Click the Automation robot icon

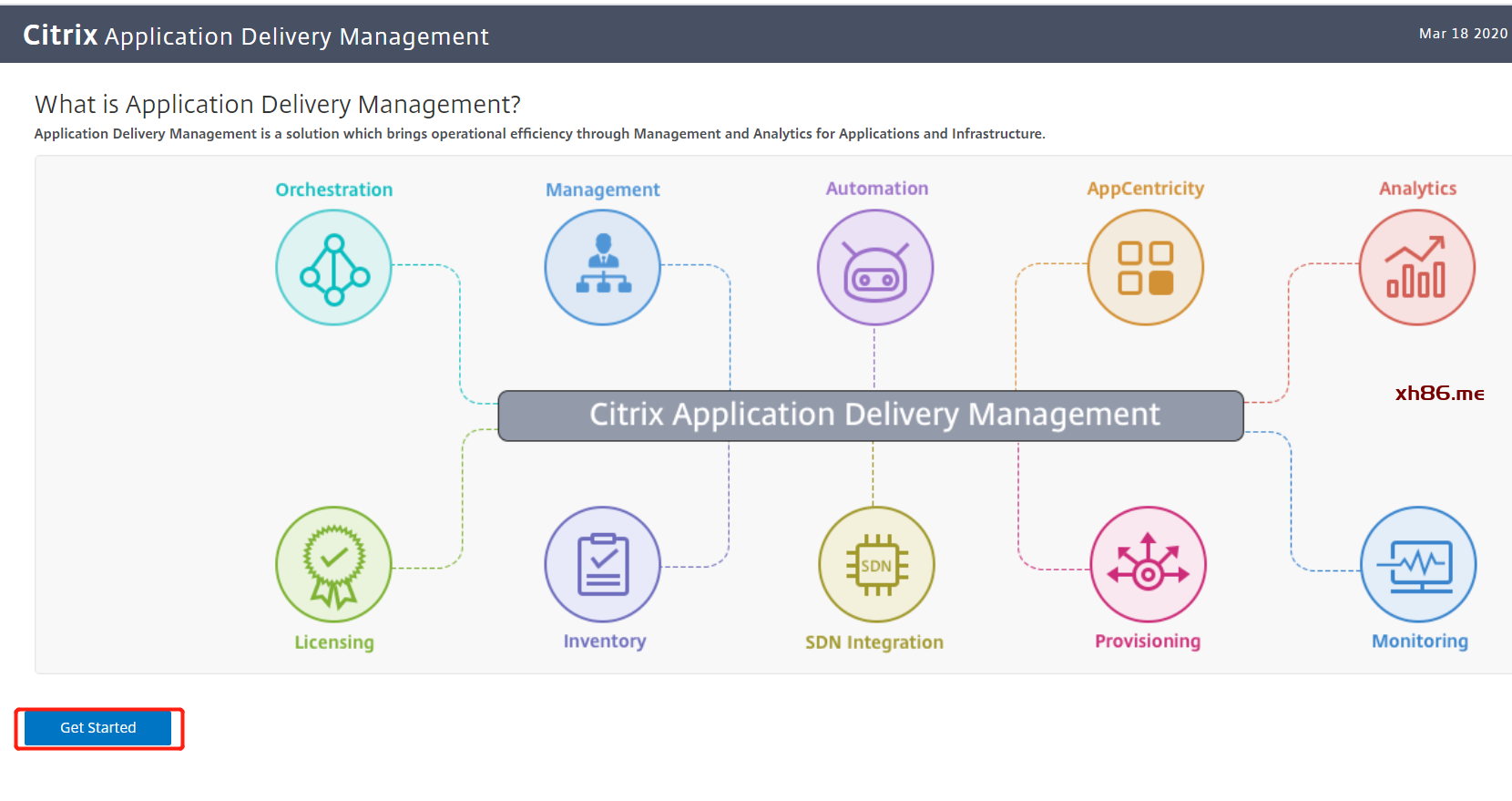(x=875, y=267)
